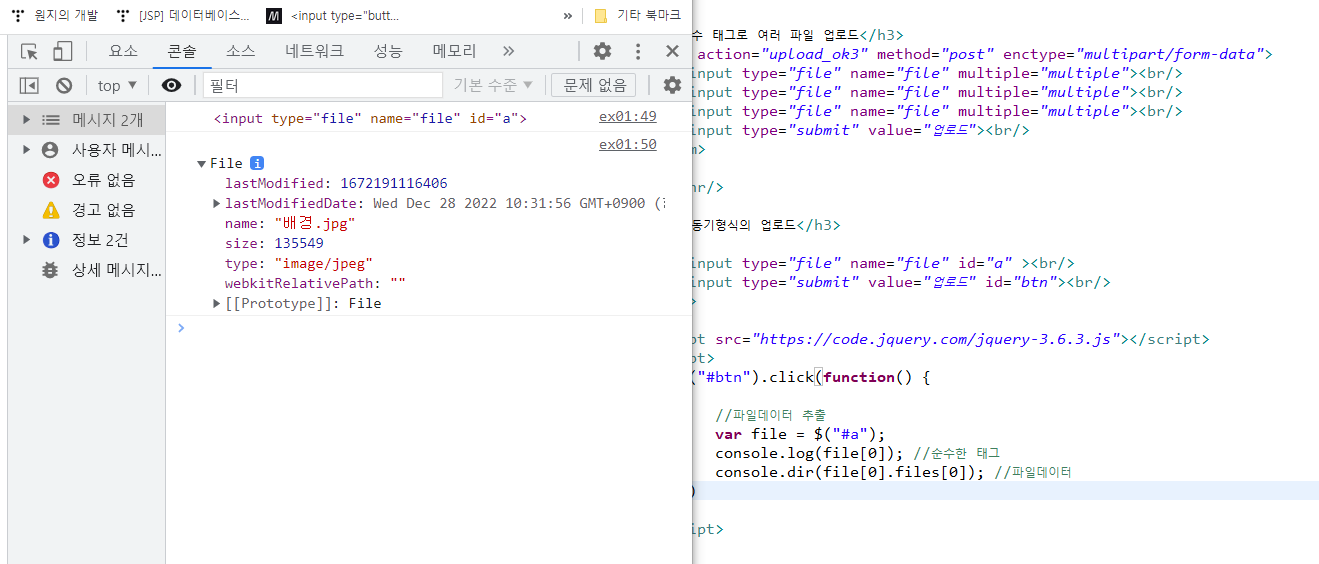
Task: Open the 원지의 개발 bookmark
Action: click(x=55, y=15)
